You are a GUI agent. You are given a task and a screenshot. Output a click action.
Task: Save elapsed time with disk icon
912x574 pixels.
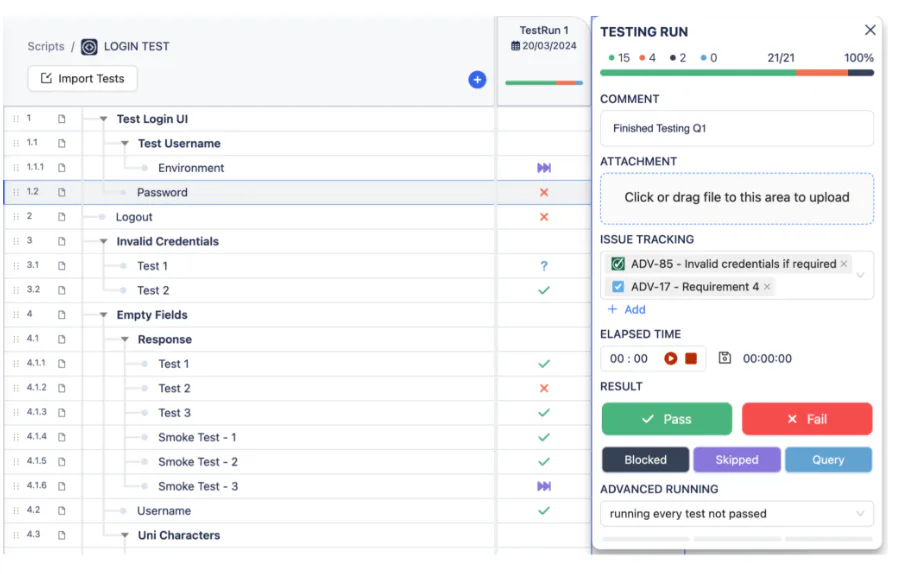724,358
